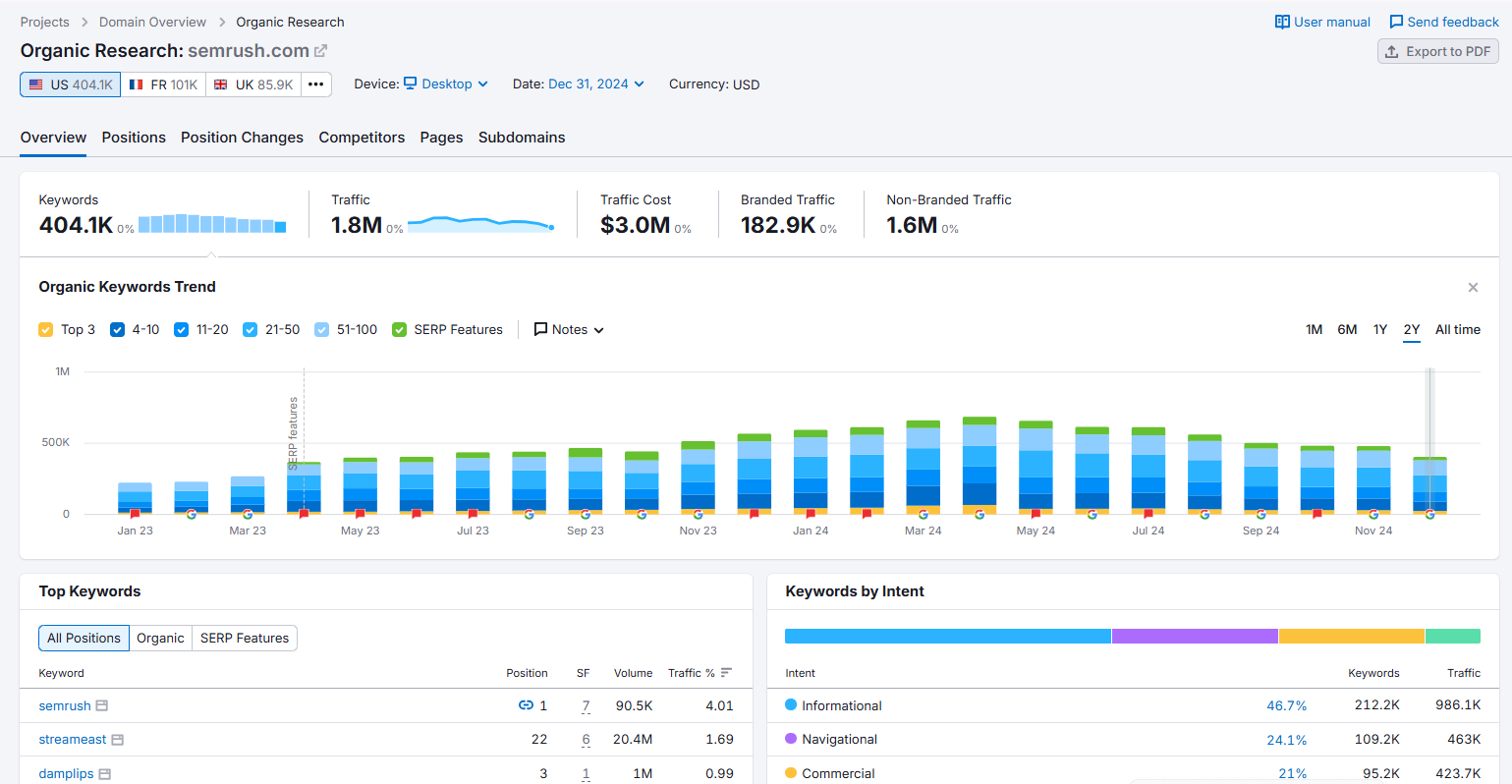This screenshot has height=784, width=1512.
Task: Close the Organic Keywords Trend panel
Action: tap(1473, 287)
